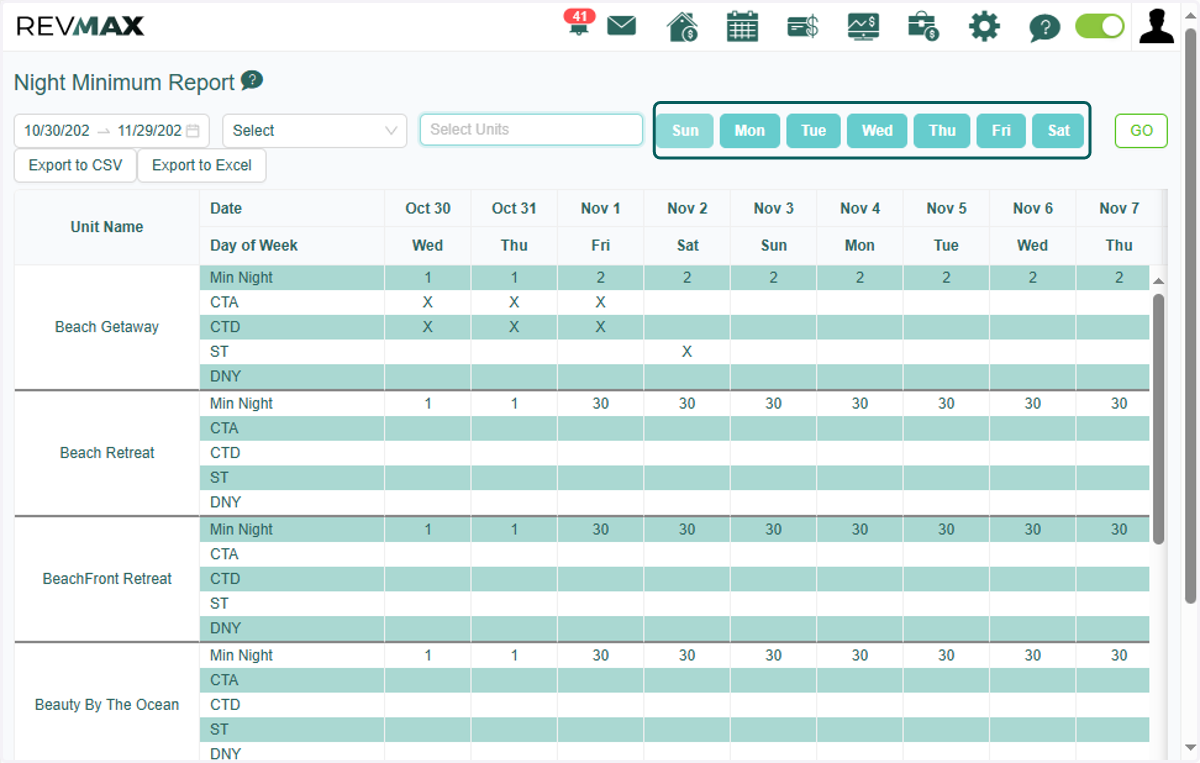1200x763 pixels.
Task: Click BeachFront Retreat Min Night for Oct 30
Action: 428,529
